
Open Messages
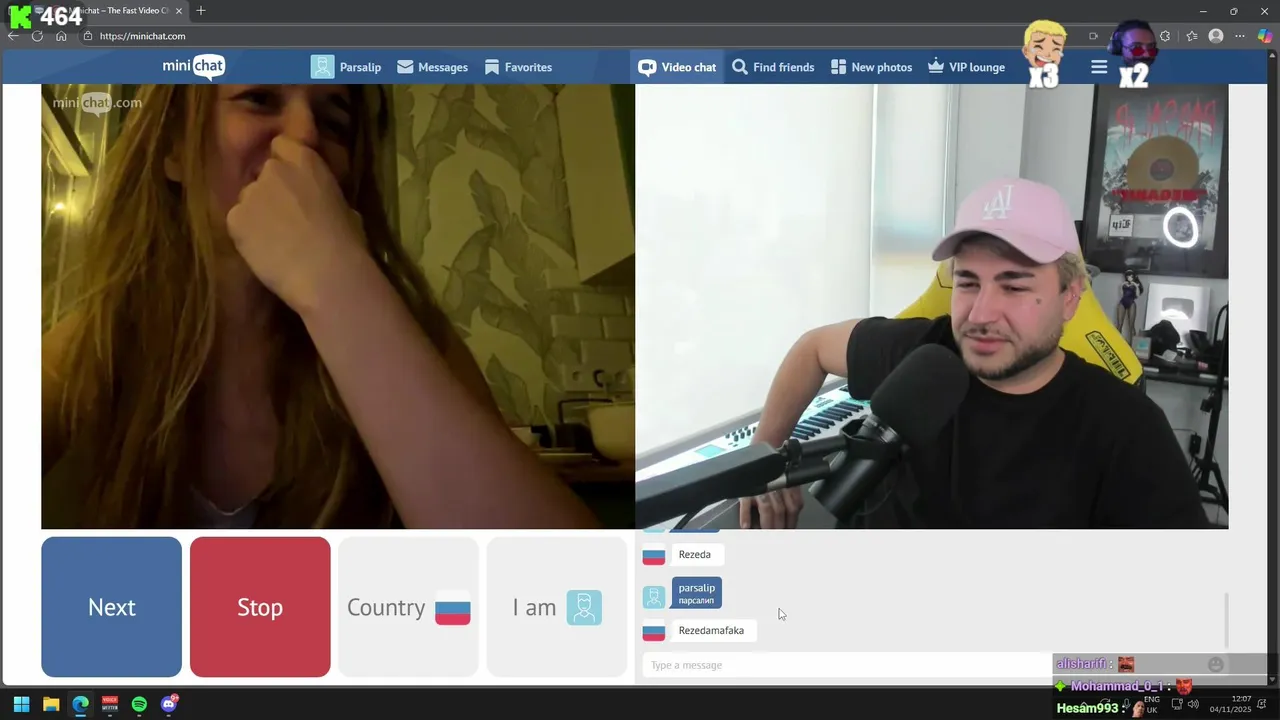coord(432,67)
